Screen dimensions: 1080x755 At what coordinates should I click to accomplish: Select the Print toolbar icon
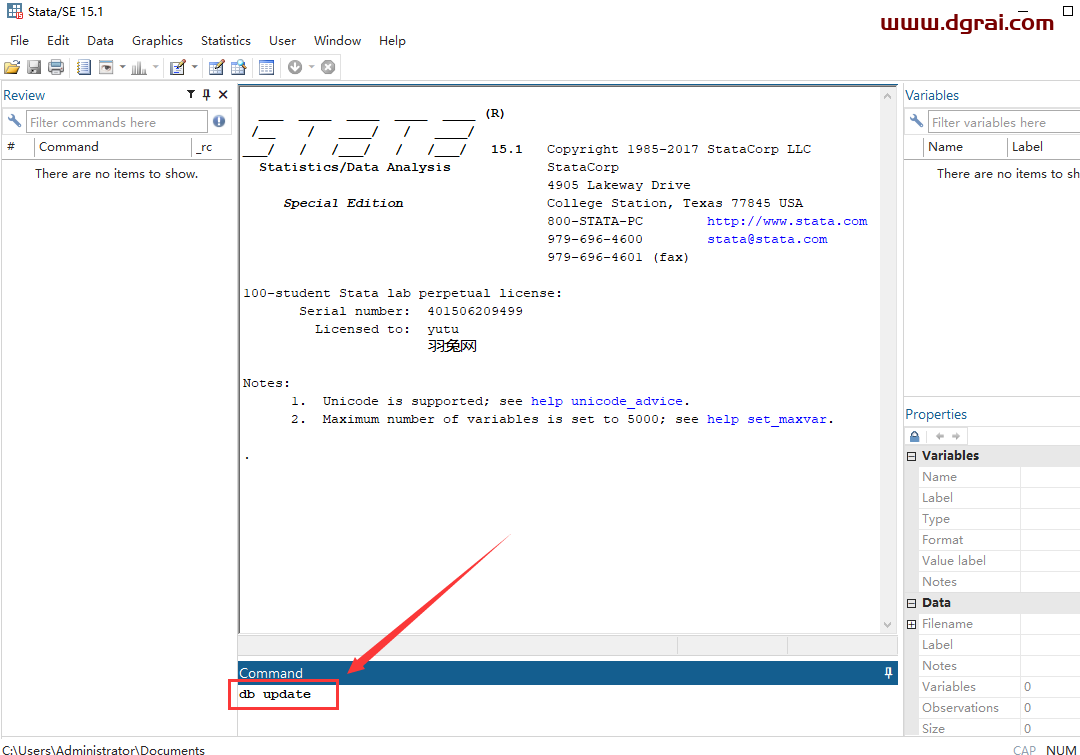pyautogui.click(x=56, y=67)
